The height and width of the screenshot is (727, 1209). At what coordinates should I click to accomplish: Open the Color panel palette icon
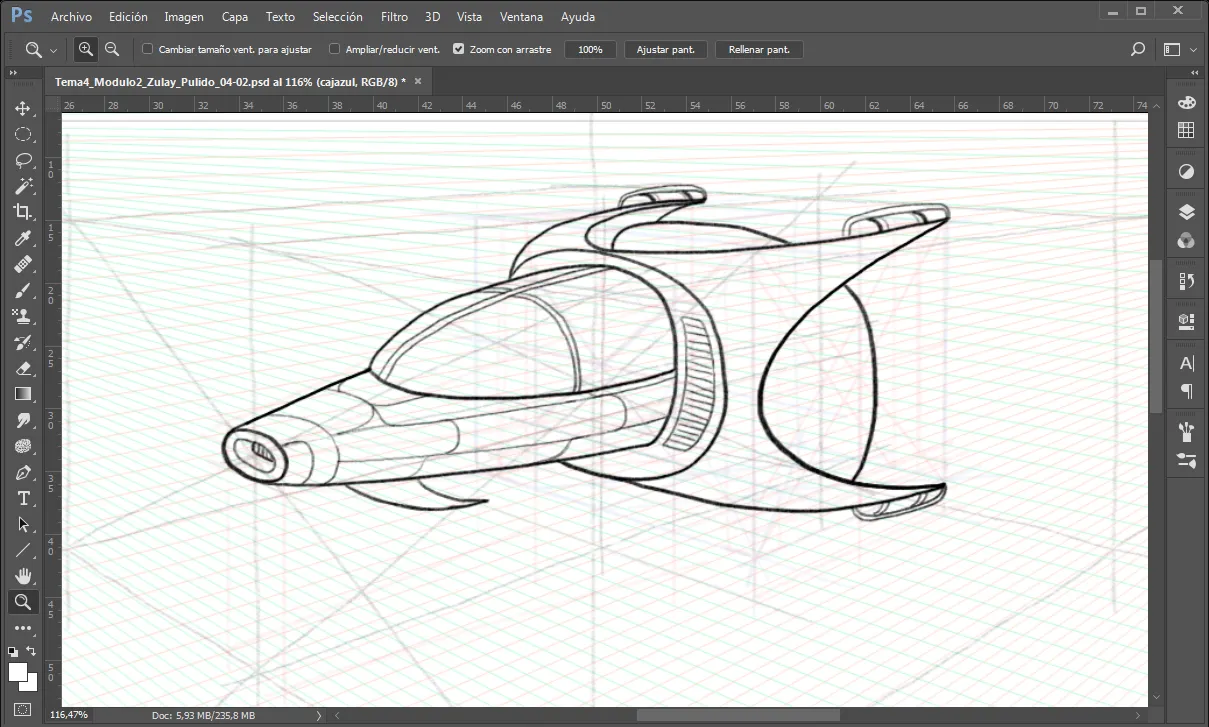point(1186,103)
